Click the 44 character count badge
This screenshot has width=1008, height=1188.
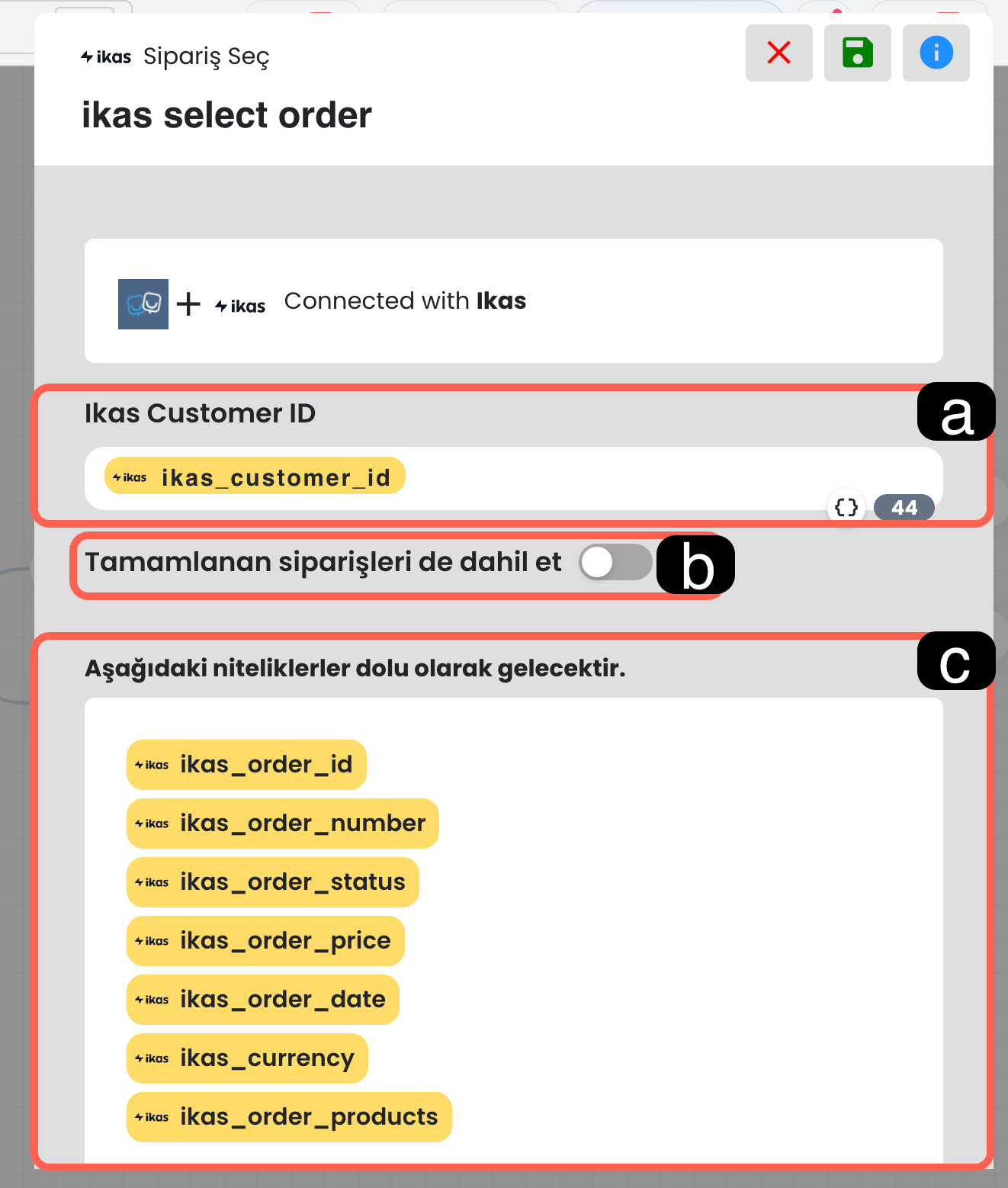pyautogui.click(x=904, y=508)
